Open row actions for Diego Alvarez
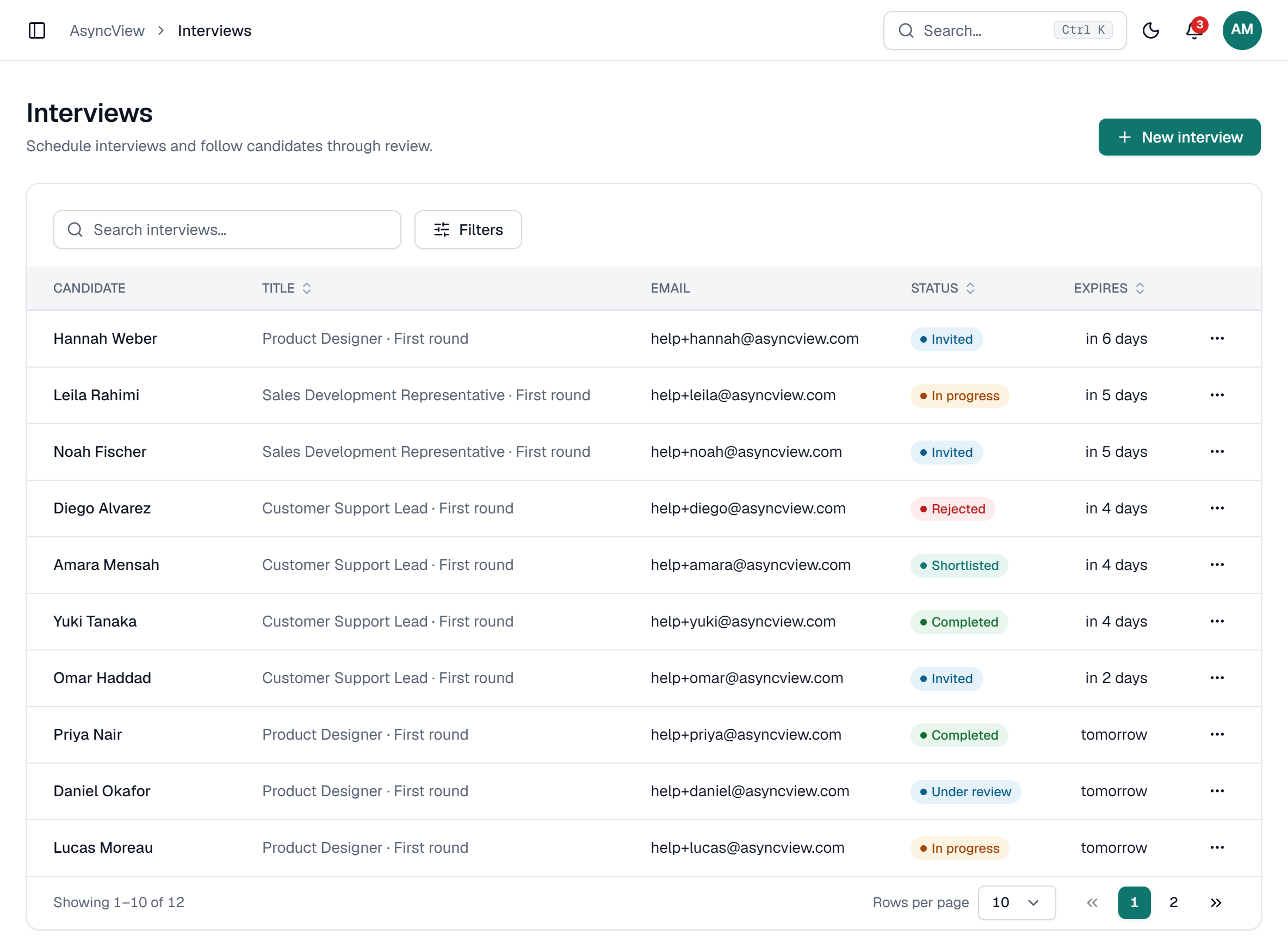1288x942 pixels. click(x=1217, y=508)
